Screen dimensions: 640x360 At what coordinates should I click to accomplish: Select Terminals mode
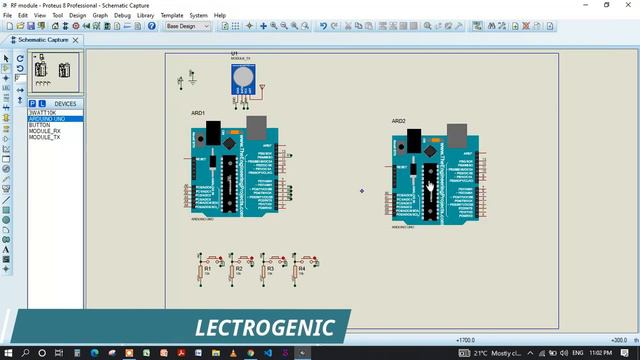coord(6,129)
